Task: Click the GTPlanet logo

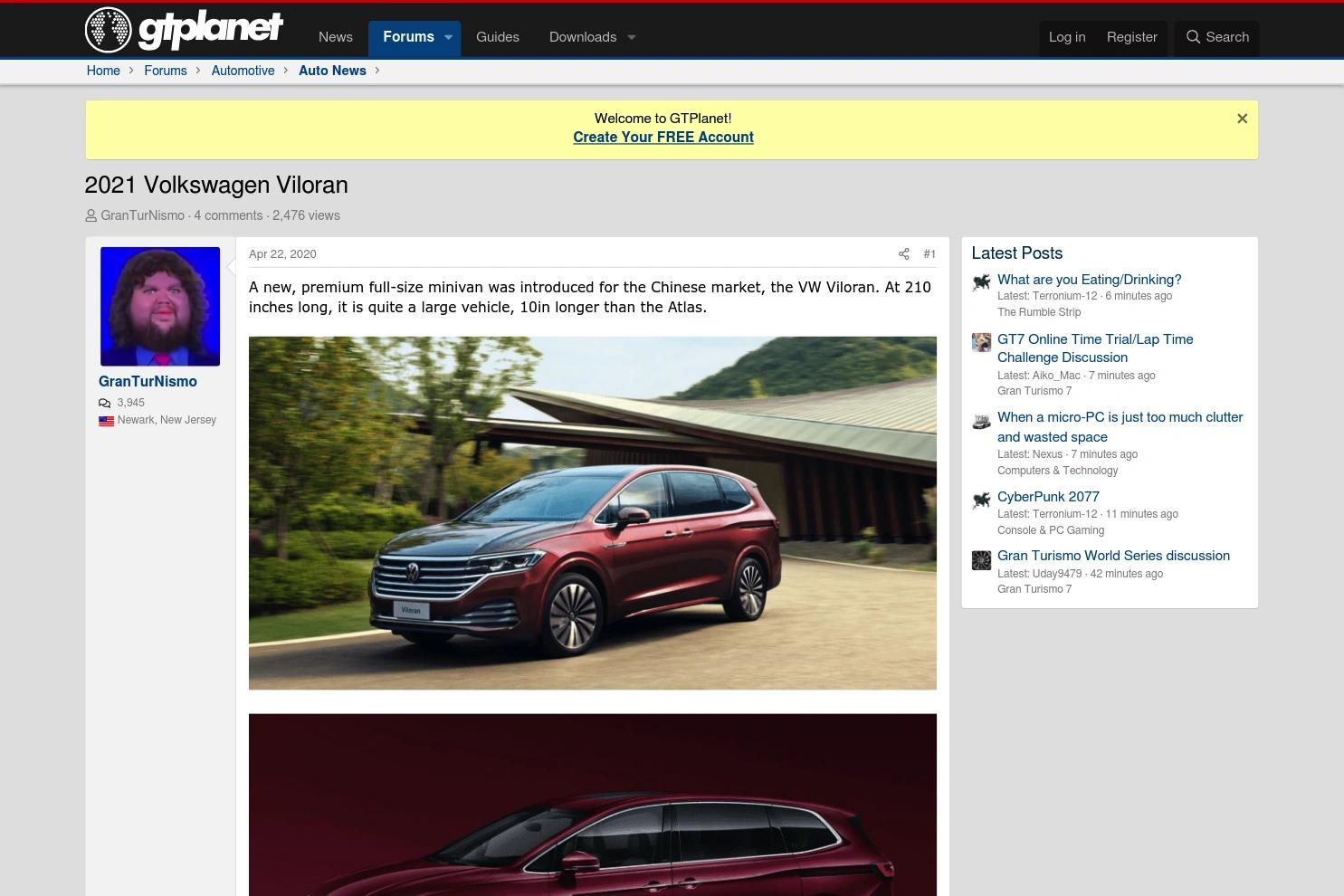Action: [183, 29]
